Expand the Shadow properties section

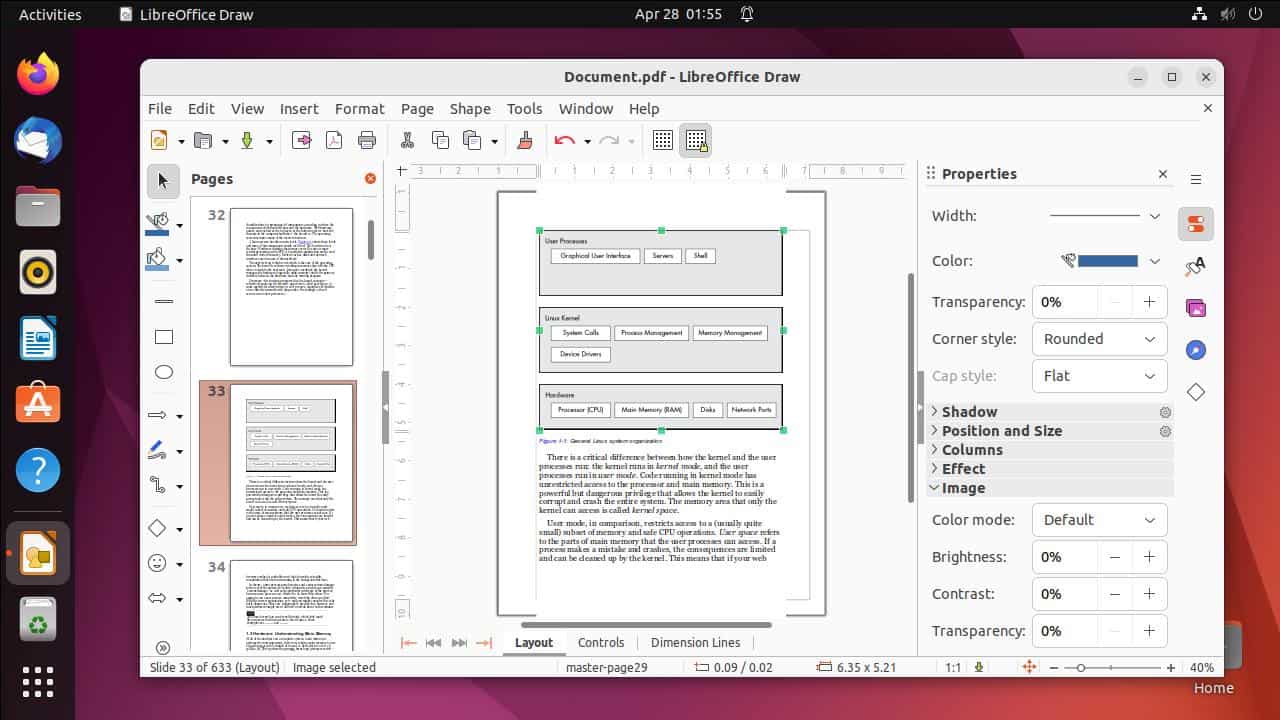(967, 411)
